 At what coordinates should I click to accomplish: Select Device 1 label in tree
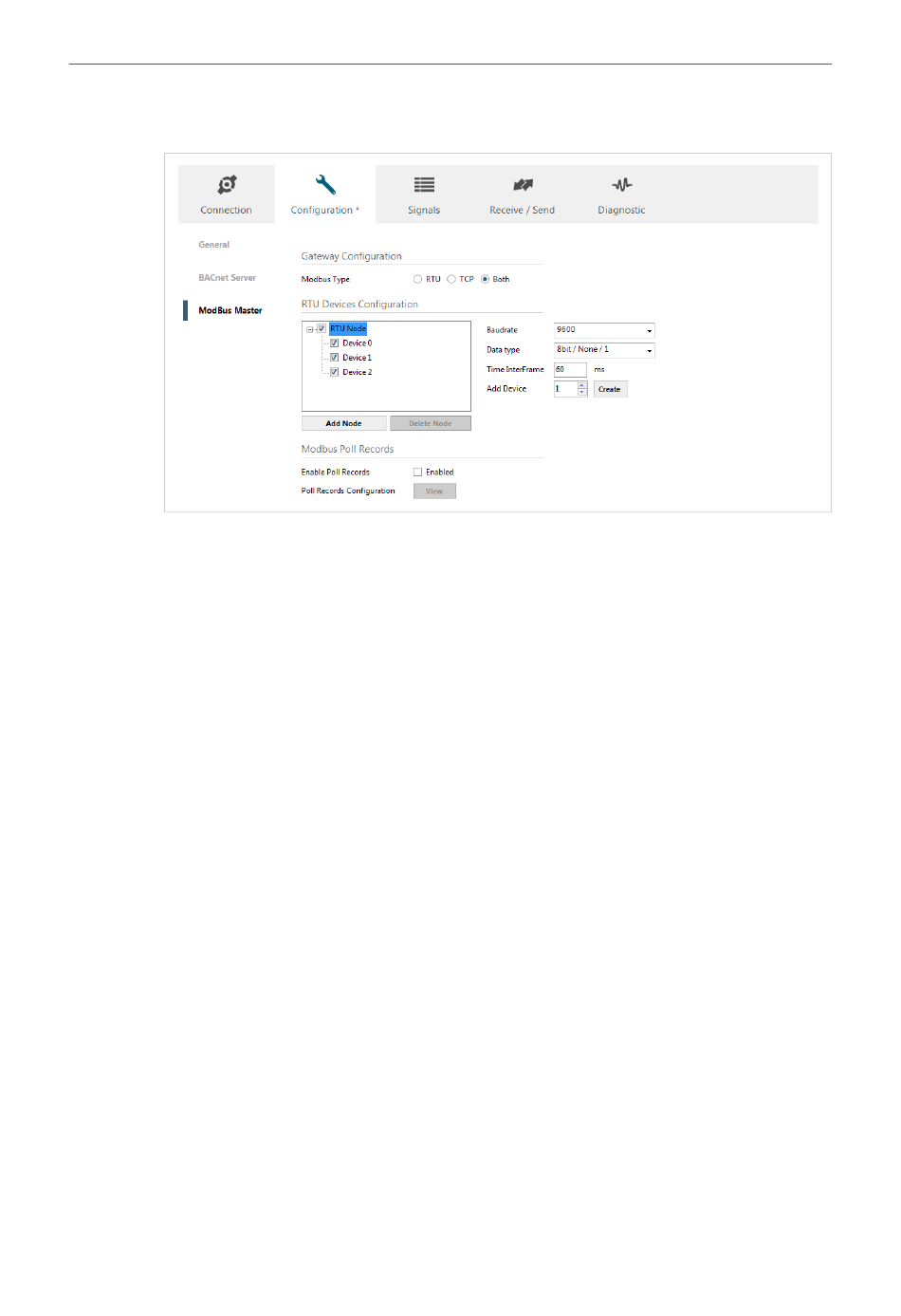click(x=357, y=358)
